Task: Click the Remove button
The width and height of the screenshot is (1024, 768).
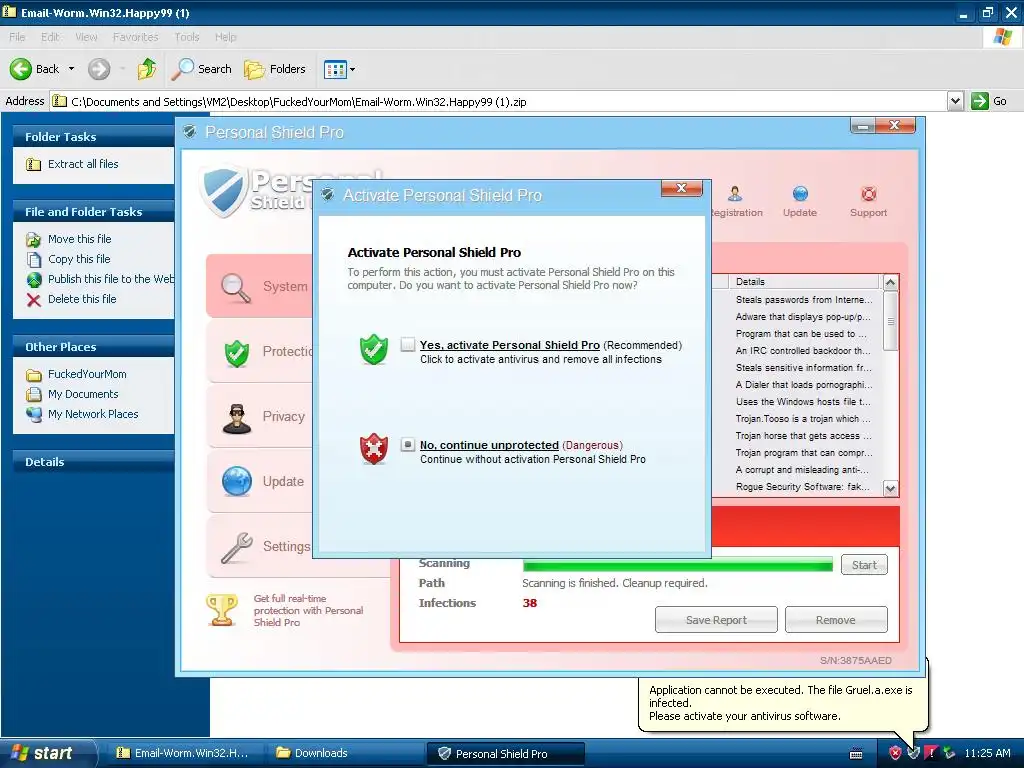Action: coord(836,620)
